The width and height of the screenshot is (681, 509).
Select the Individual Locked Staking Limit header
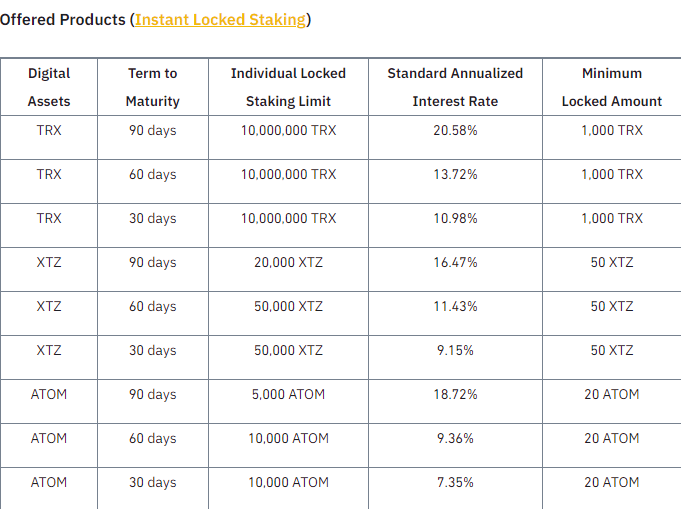(x=288, y=87)
